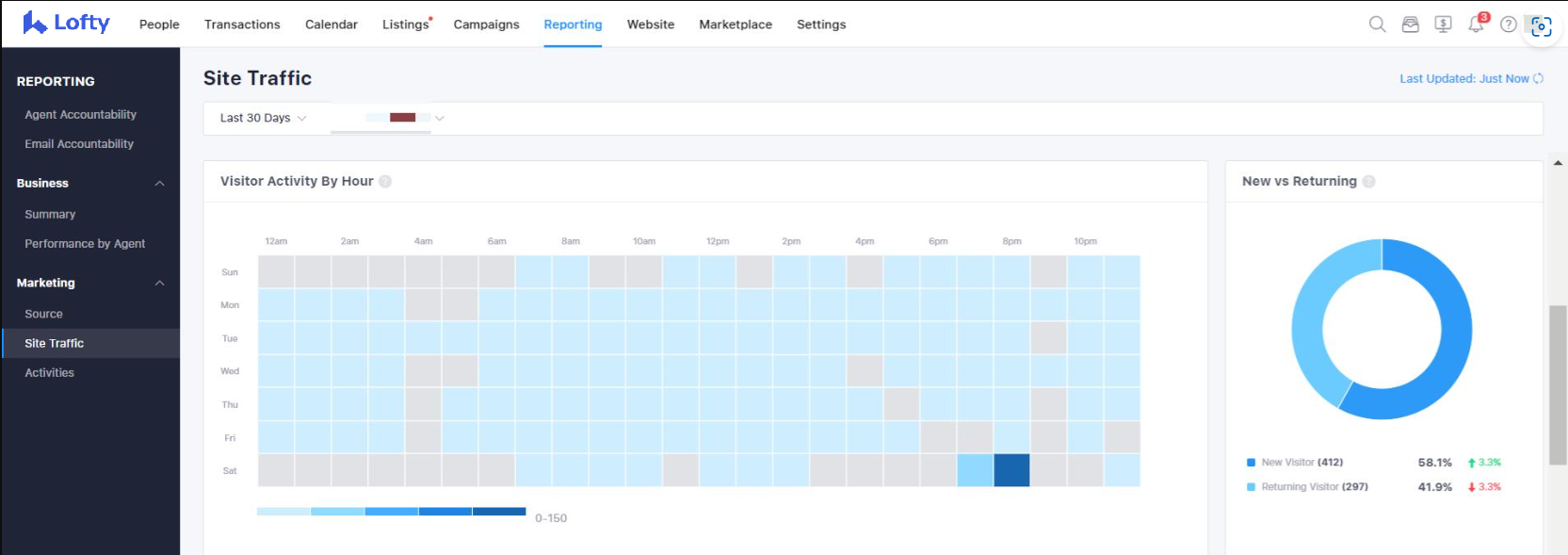Click the Sun row label
The width and height of the screenshot is (1568, 555).
click(x=230, y=272)
